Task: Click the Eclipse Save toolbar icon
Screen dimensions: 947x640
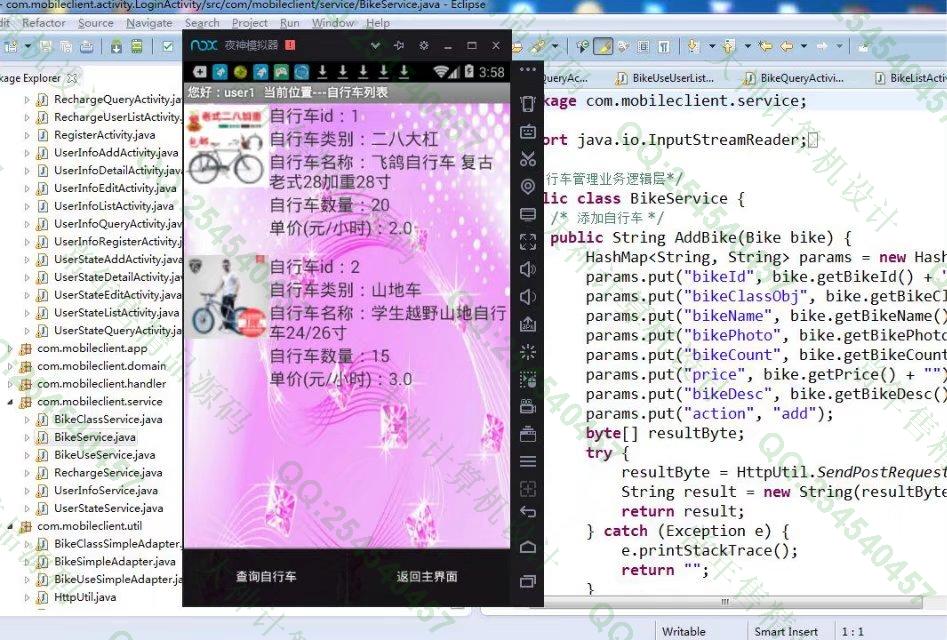Action: (46, 46)
